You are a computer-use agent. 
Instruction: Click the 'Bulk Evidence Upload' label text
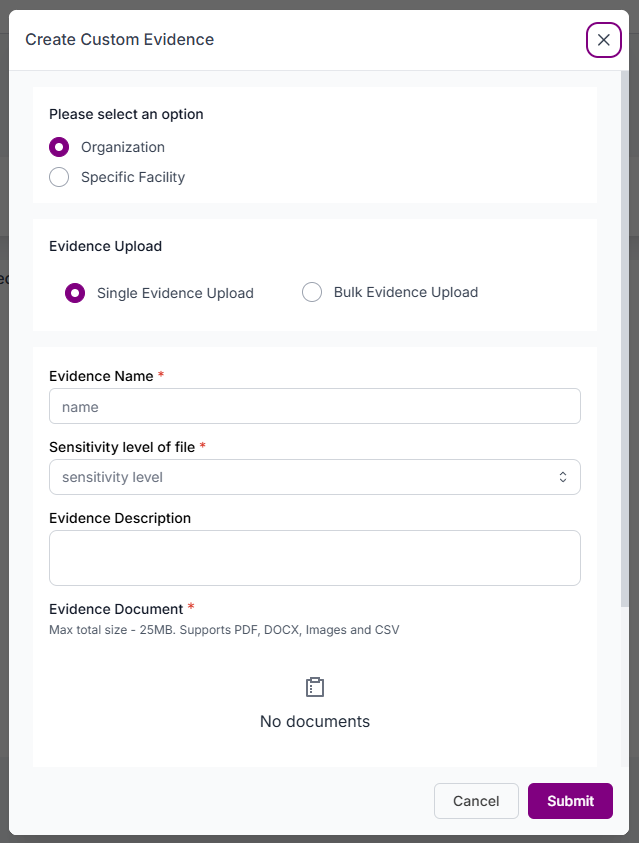click(405, 292)
